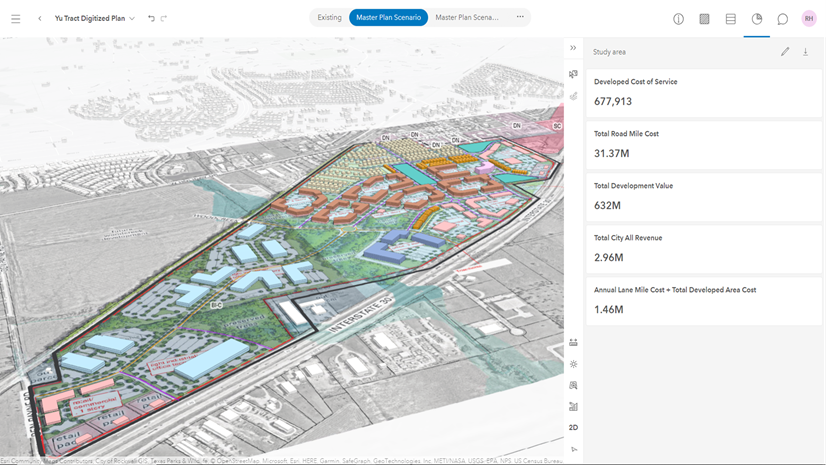Go back using the left chevron
This screenshot has width=826, height=465.
point(40,18)
